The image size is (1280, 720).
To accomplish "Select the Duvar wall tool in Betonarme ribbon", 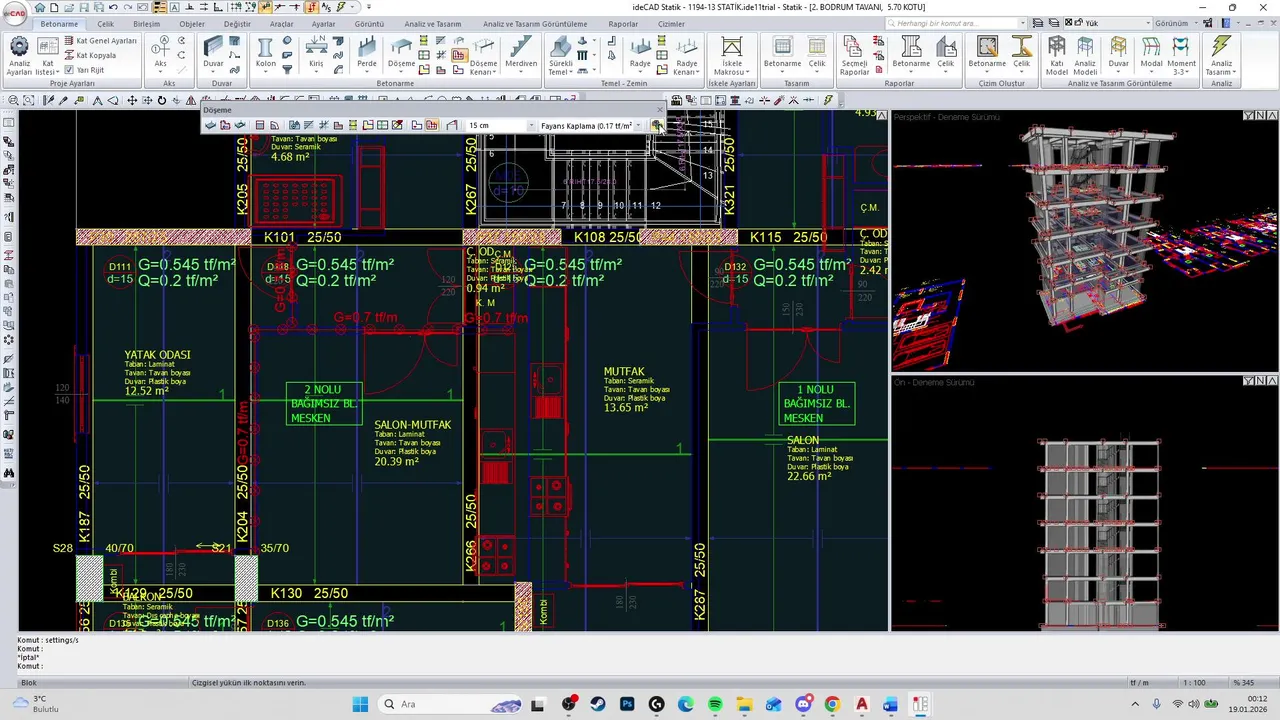I will click(x=213, y=55).
